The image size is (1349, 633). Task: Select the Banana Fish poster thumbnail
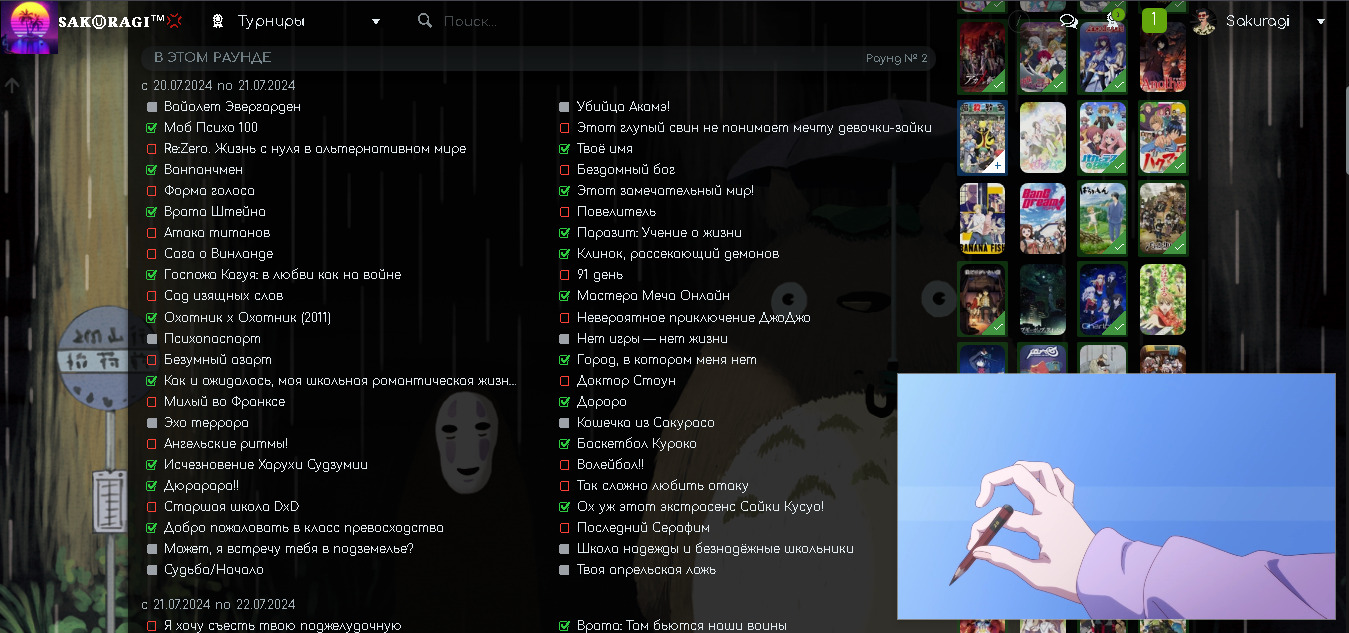982,218
